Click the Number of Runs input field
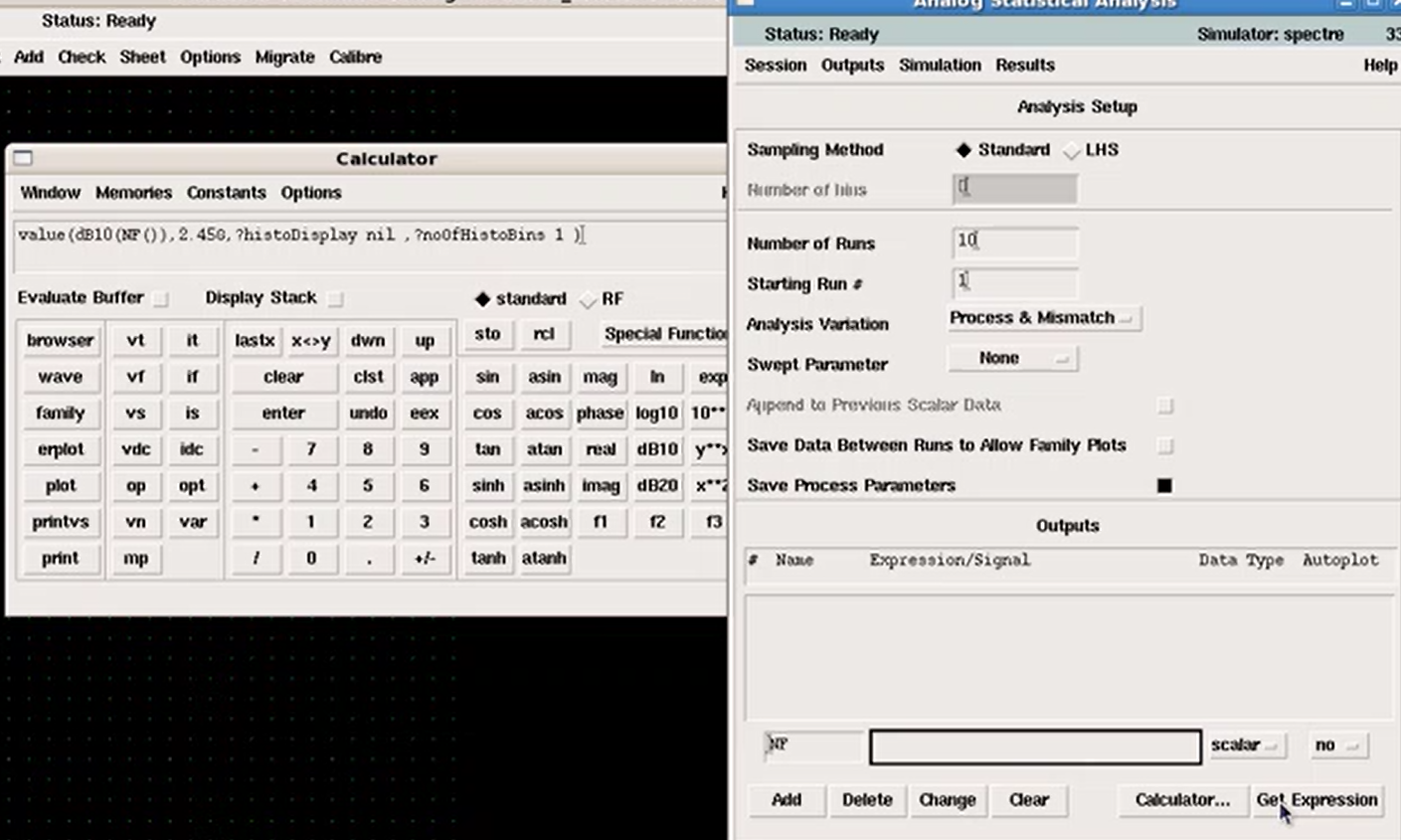This screenshot has height=840, width=1401. click(x=1014, y=242)
